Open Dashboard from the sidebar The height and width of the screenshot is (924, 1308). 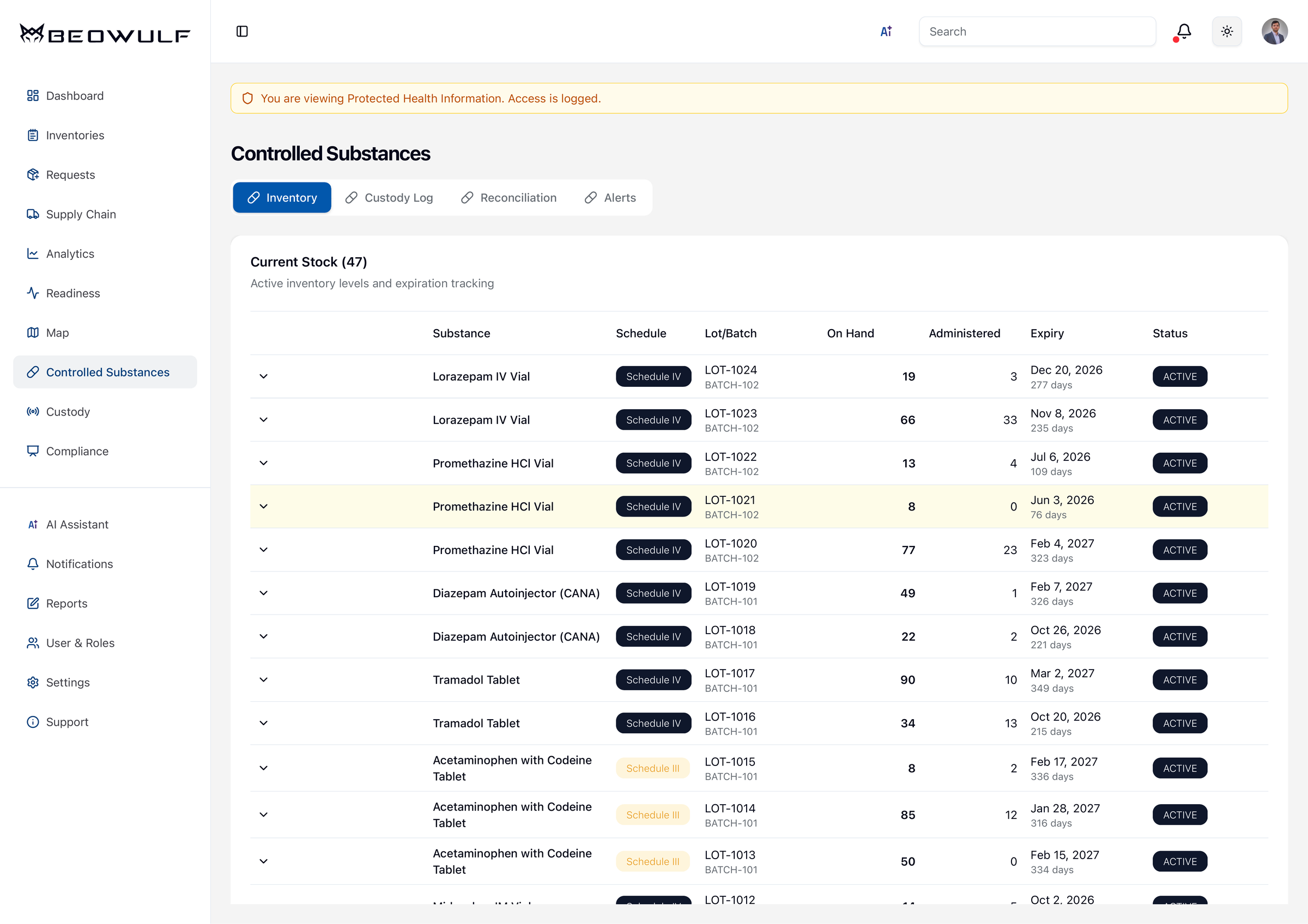click(75, 96)
